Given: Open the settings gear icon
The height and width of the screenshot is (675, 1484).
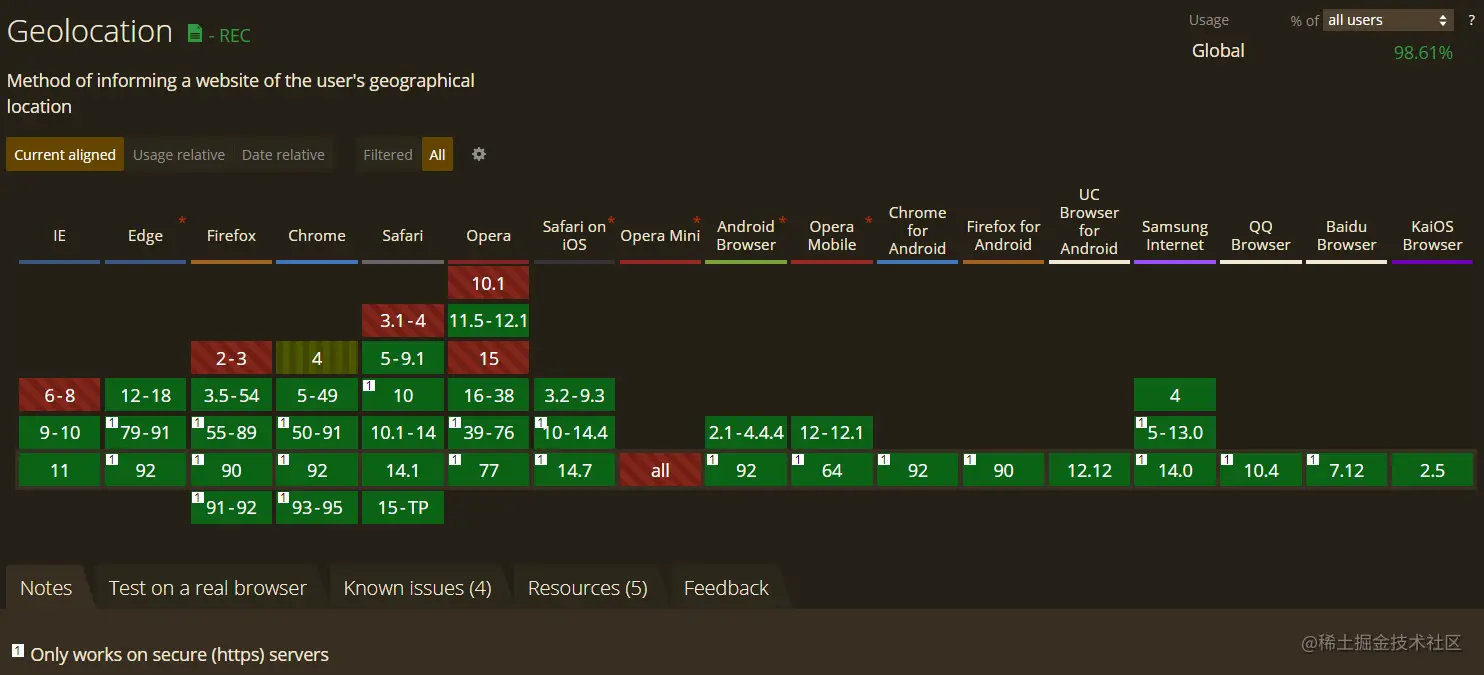Looking at the screenshot, I should coord(479,154).
